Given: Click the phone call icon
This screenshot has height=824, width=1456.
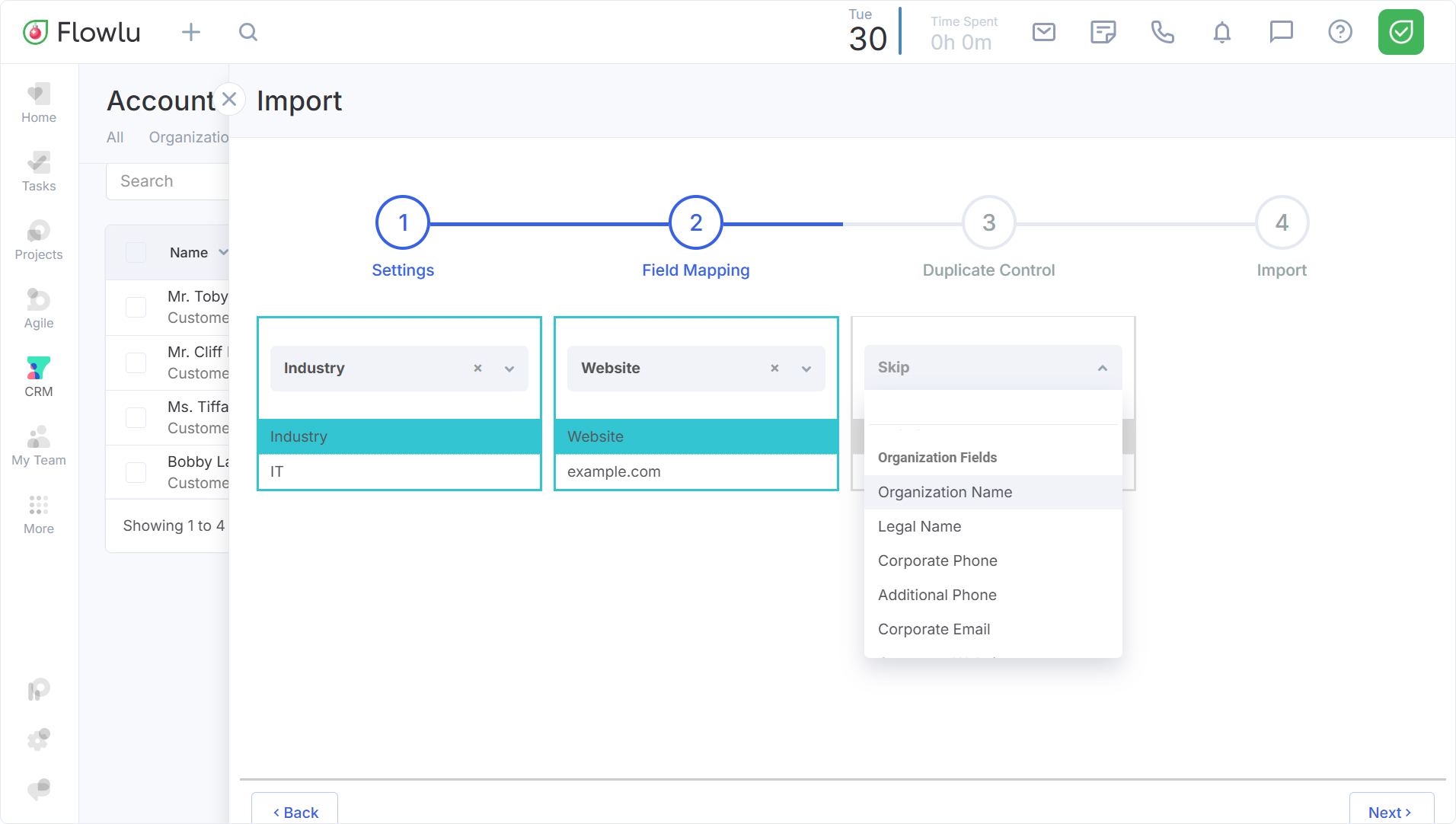Looking at the screenshot, I should point(1162,32).
